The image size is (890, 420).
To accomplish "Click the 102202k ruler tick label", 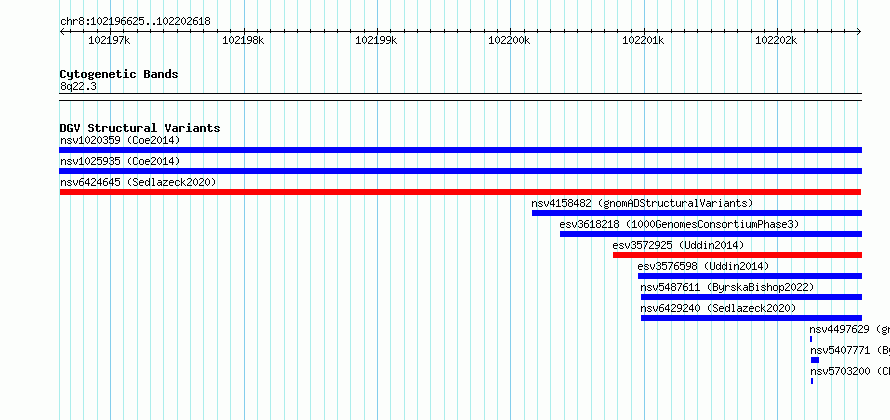I will pyautogui.click(x=776, y=40).
